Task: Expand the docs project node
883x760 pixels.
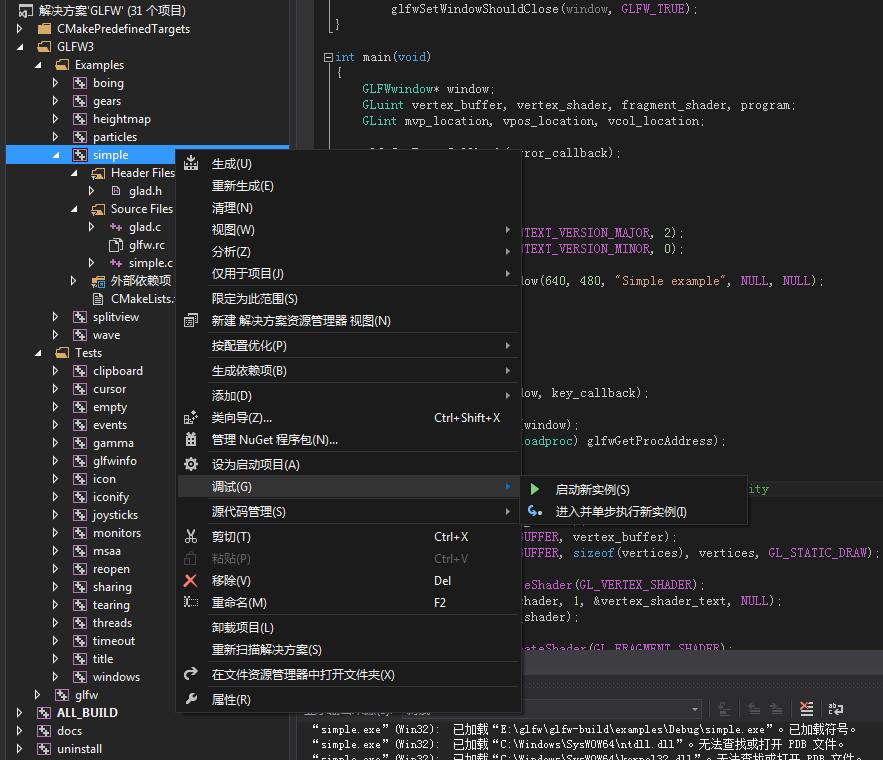Action: 20,731
